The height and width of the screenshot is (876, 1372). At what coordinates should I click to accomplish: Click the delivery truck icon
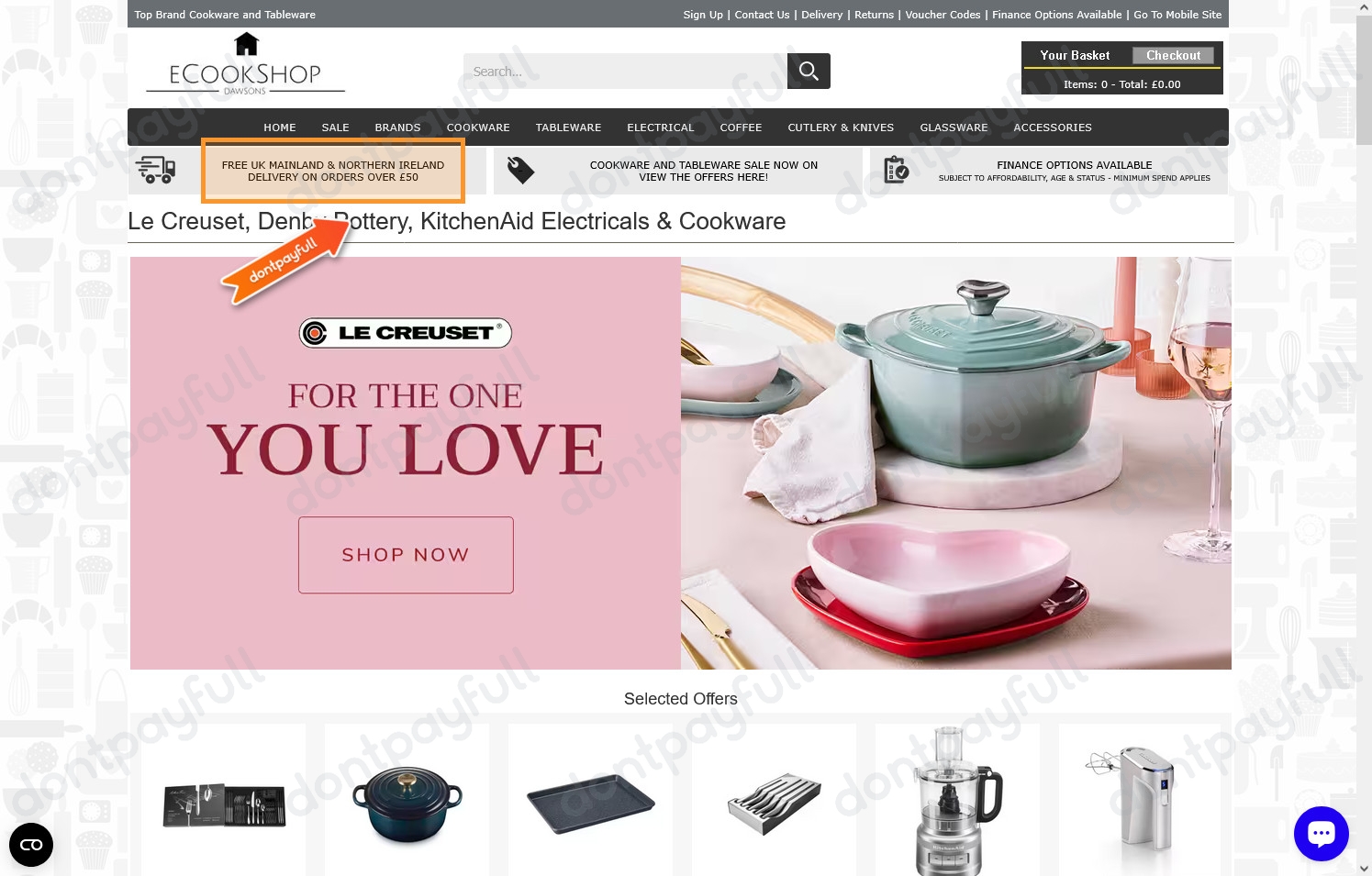[156, 170]
